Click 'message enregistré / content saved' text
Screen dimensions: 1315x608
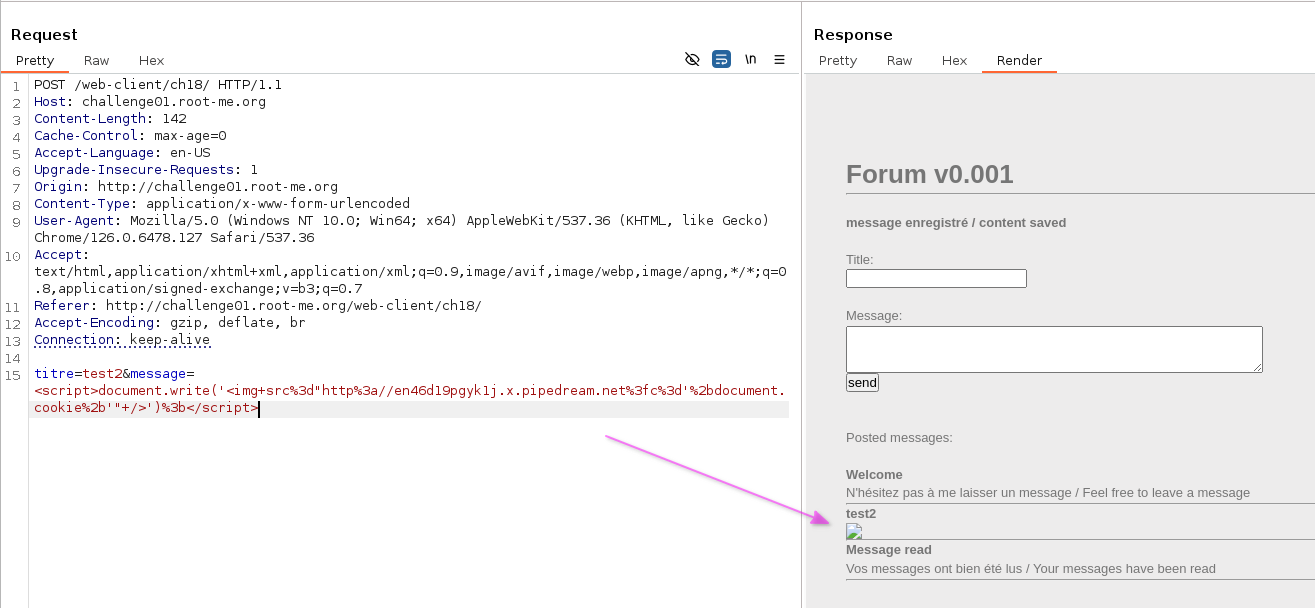pyautogui.click(x=956, y=223)
